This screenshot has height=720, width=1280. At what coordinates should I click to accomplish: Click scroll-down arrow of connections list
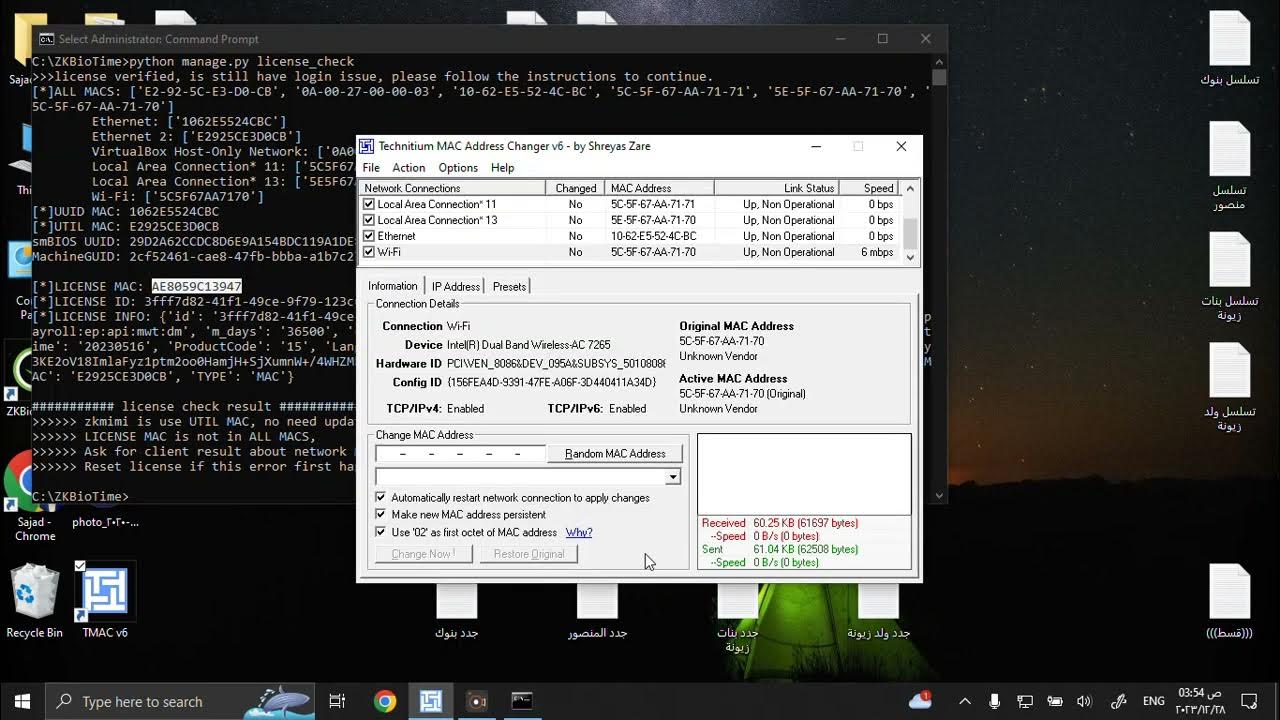click(910, 256)
